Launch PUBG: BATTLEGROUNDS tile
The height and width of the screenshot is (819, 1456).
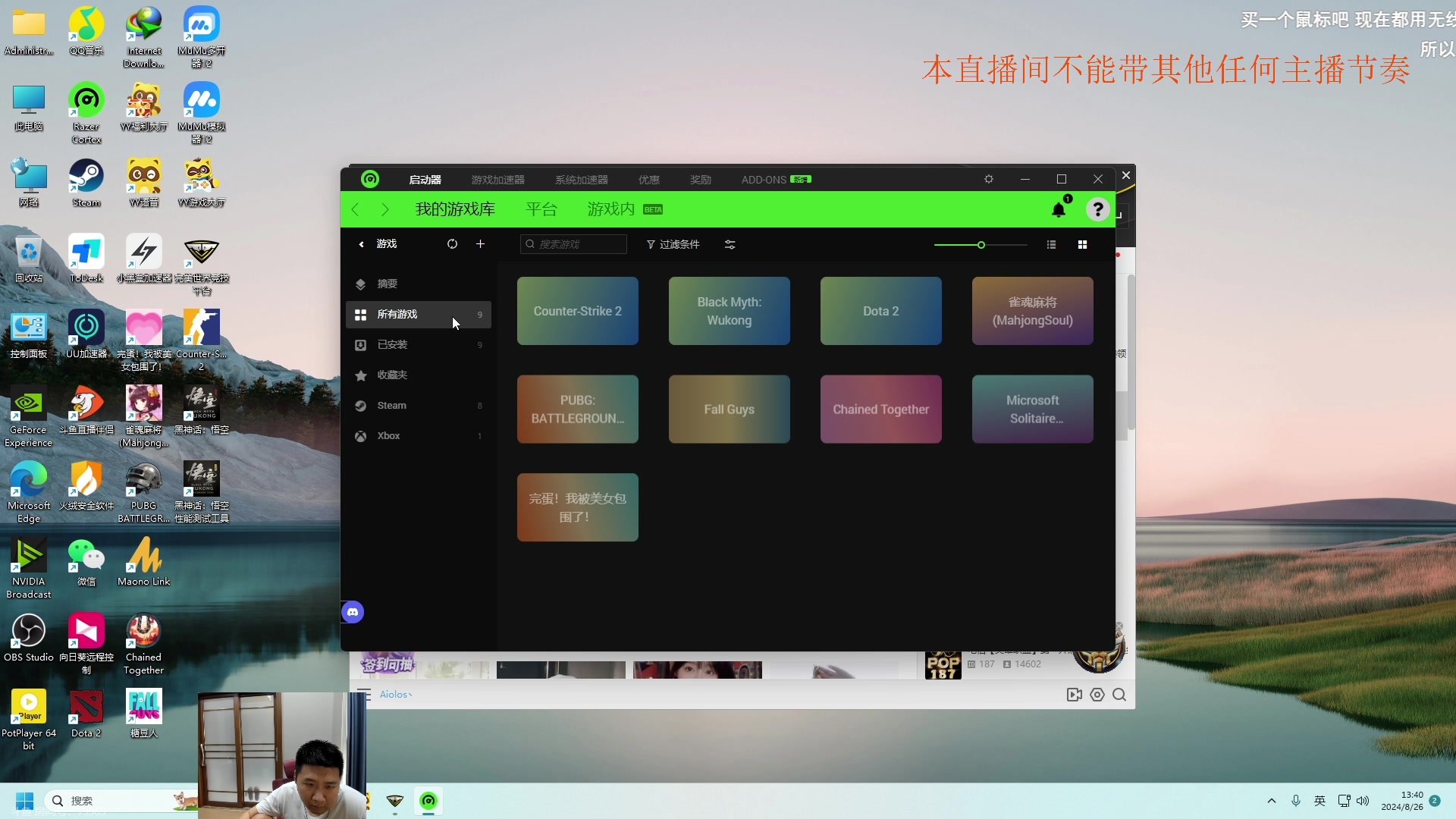point(577,408)
